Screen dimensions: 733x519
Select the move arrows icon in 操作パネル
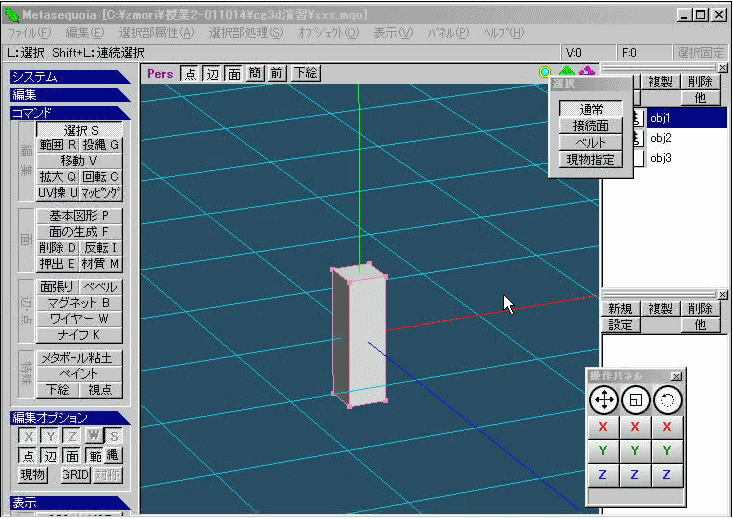tap(604, 400)
